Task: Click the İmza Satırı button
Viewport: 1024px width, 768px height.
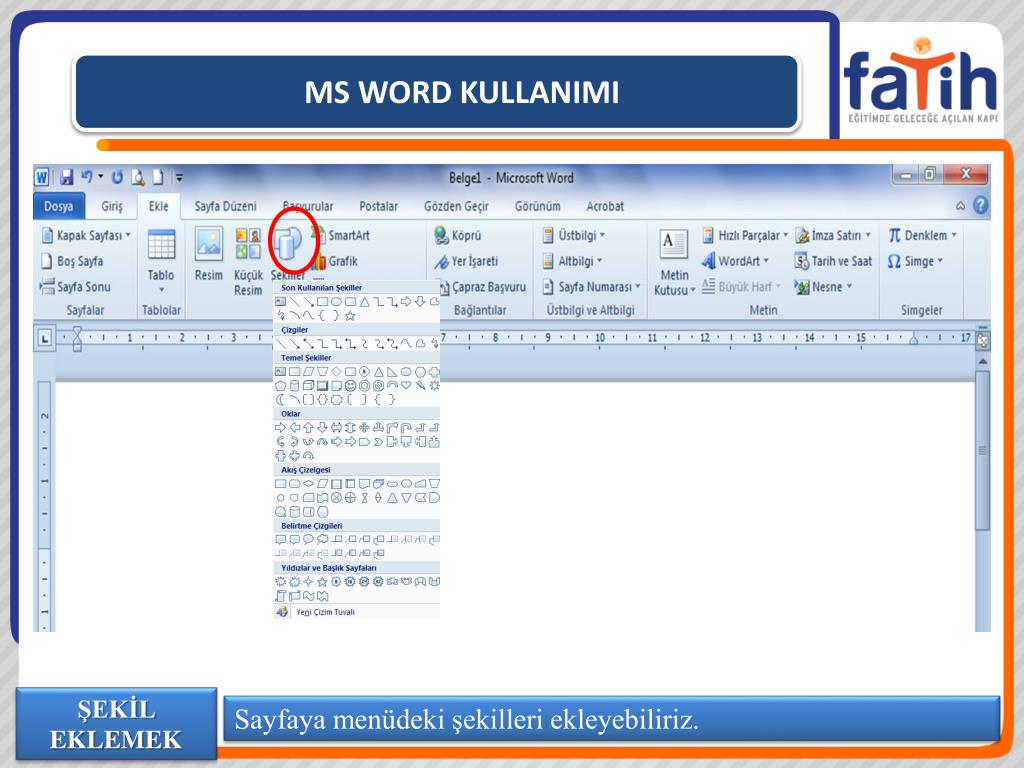Action: pyautogui.click(x=833, y=235)
